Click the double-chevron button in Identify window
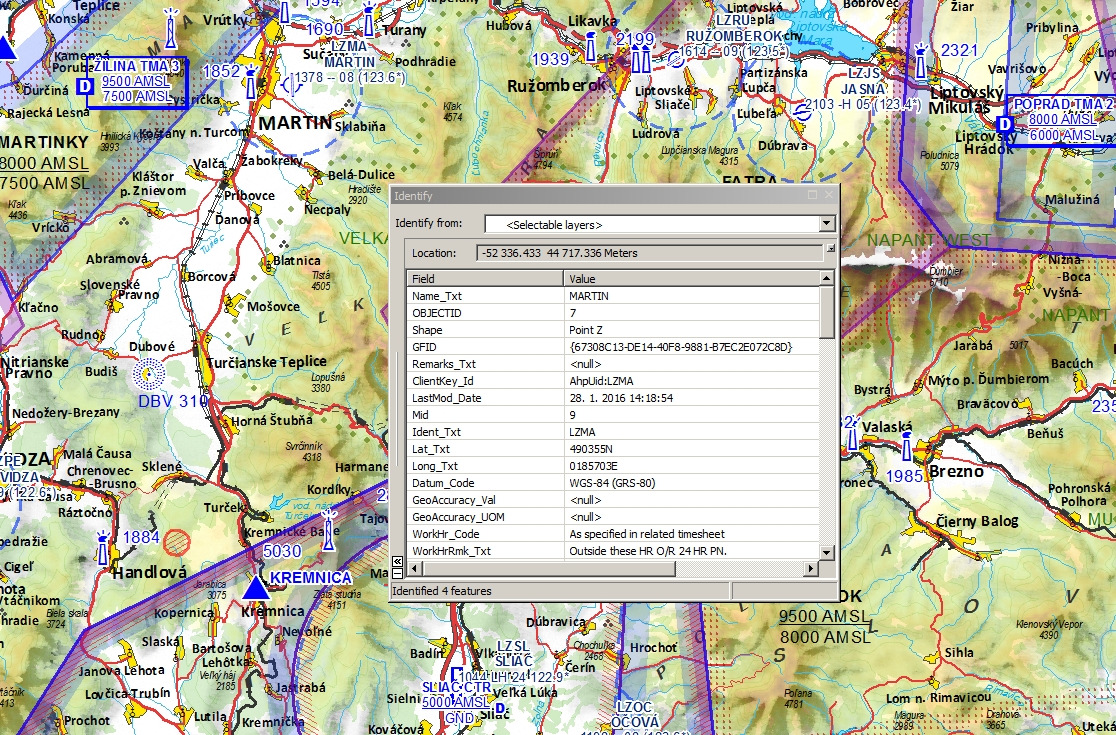 tap(397, 561)
